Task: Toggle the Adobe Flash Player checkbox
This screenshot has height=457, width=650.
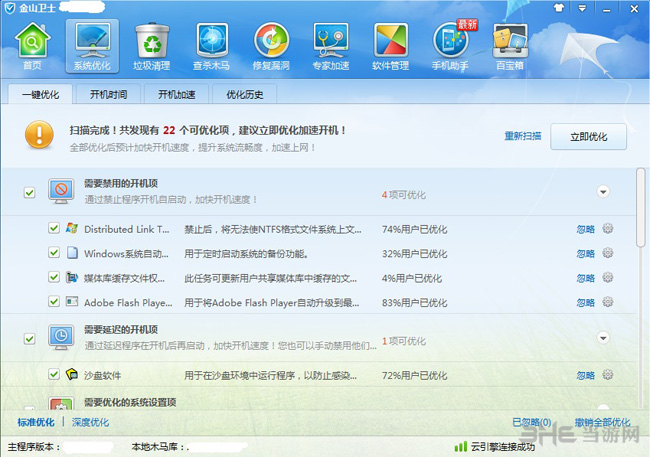Action: point(54,301)
